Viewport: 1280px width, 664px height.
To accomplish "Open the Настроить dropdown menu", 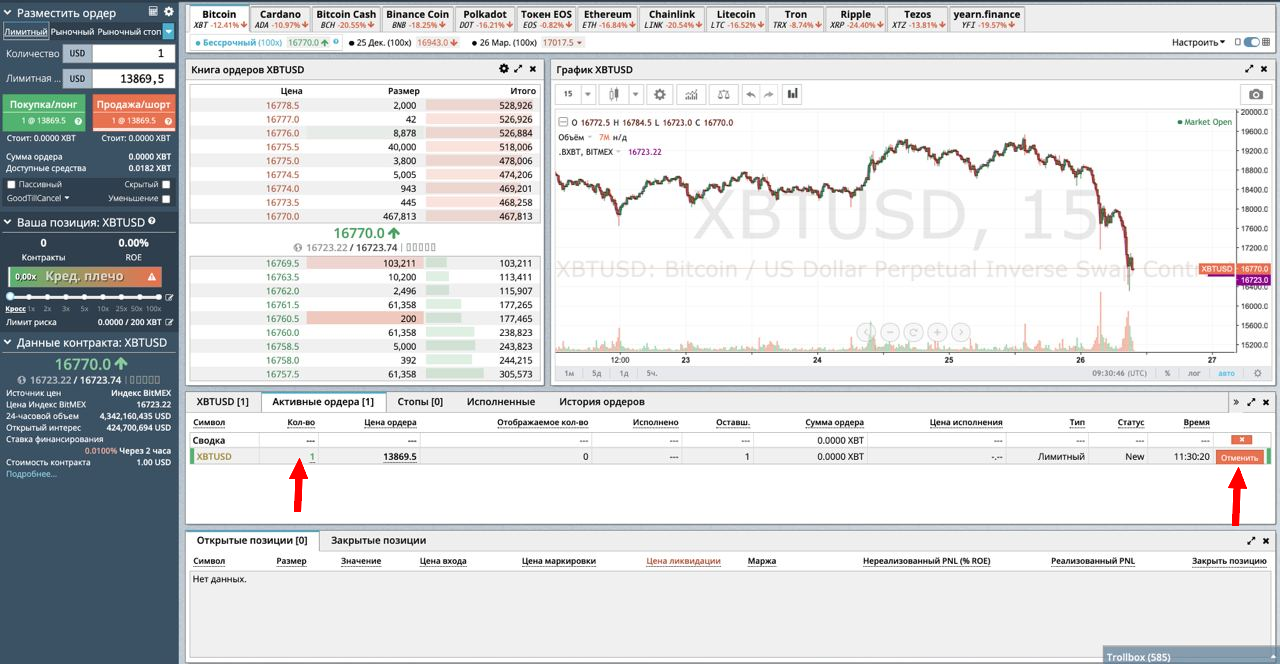I will pos(1198,42).
